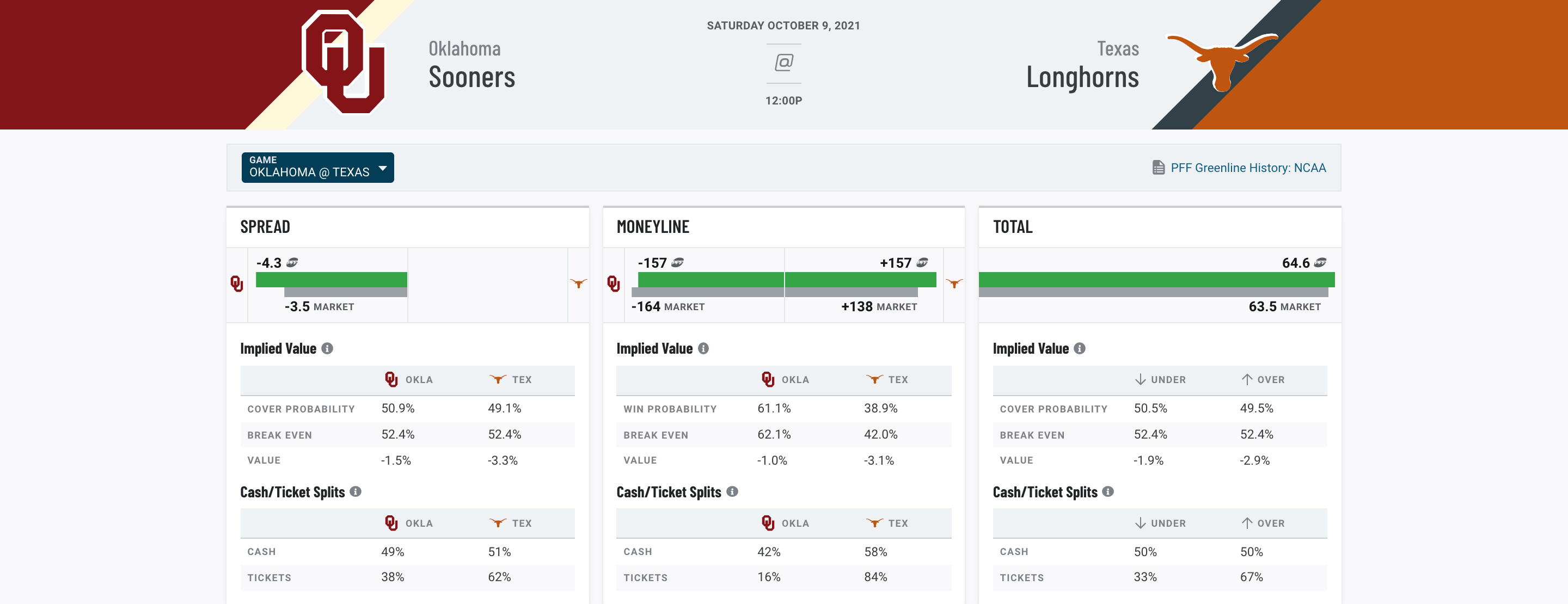Click the OVER up-arrow in Total Implied Value

1247,380
